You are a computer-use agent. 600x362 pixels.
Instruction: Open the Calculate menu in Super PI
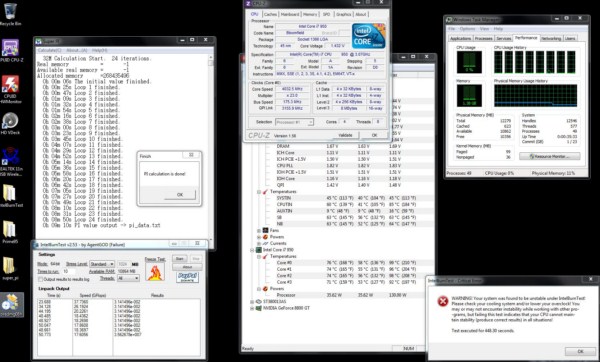(49, 50)
